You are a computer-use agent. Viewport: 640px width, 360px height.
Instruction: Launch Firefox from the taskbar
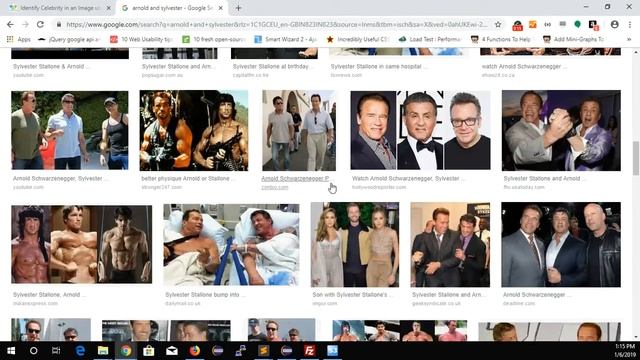tap(195, 351)
